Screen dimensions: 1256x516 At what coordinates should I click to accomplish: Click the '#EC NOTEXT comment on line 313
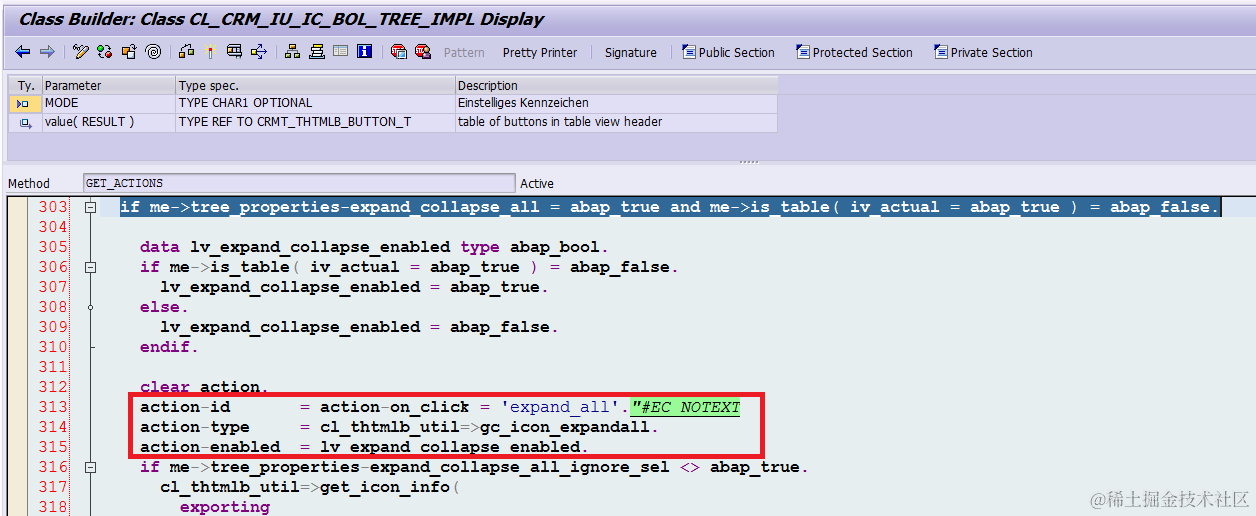685,407
